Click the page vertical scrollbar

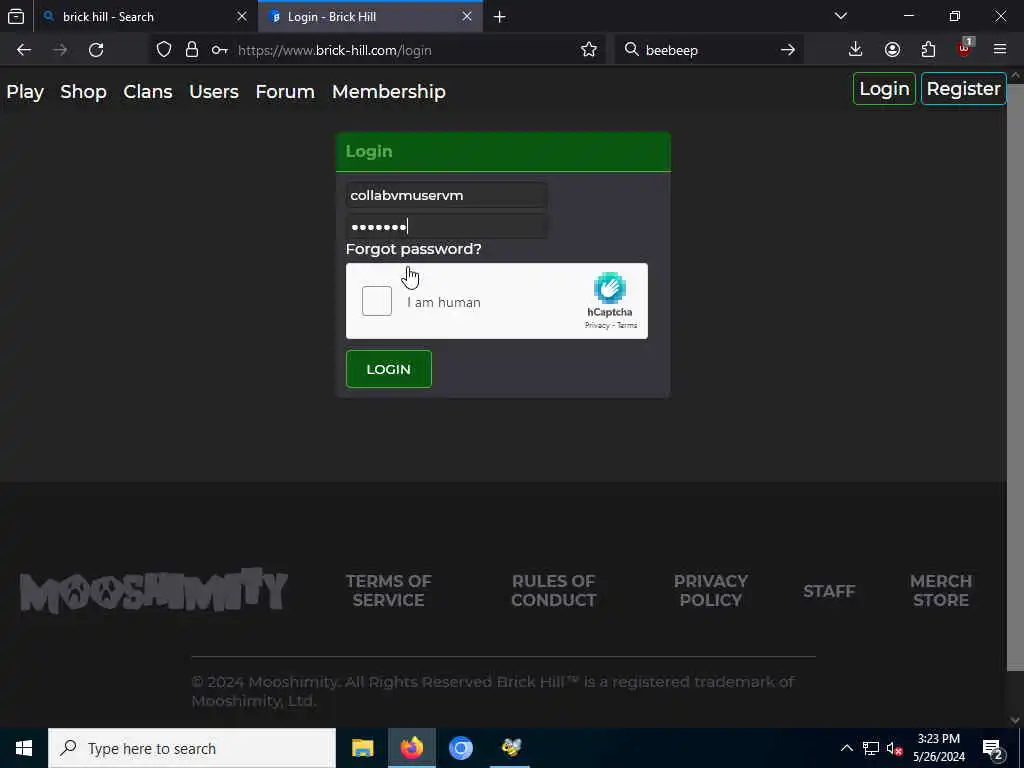[1015, 376]
